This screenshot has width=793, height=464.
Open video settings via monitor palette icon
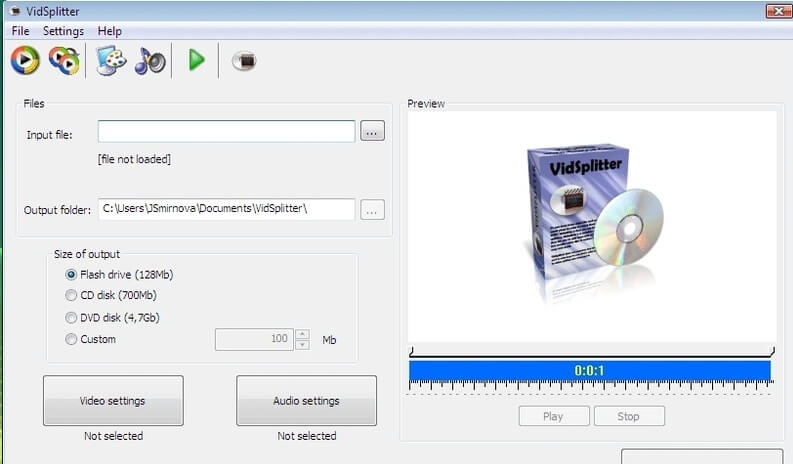coord(111,61)
